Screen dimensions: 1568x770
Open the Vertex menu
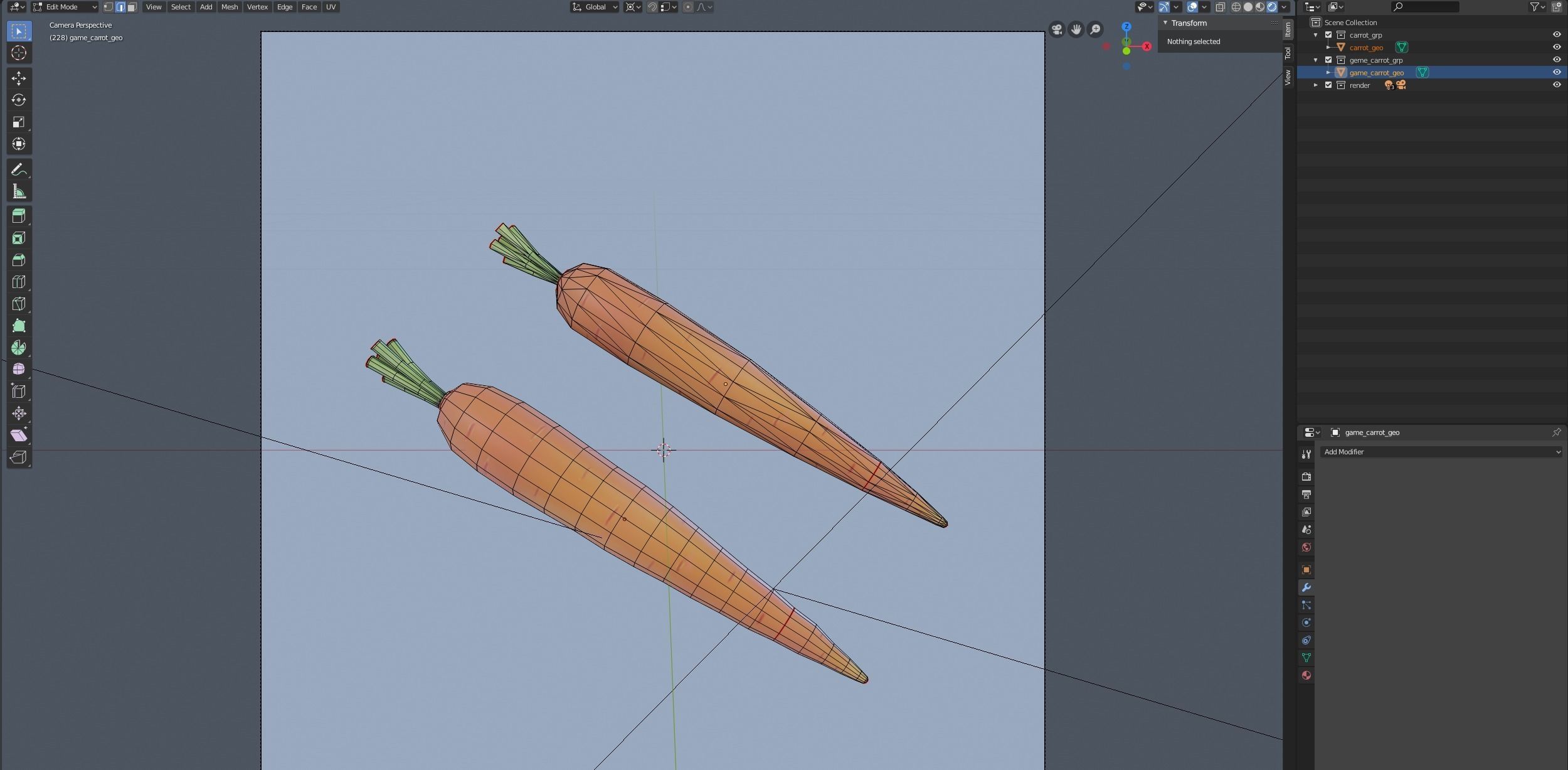(257, 7)
